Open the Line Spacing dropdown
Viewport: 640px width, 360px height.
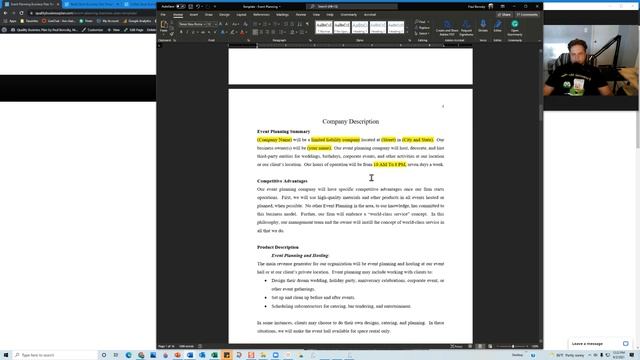pos(282,32)
